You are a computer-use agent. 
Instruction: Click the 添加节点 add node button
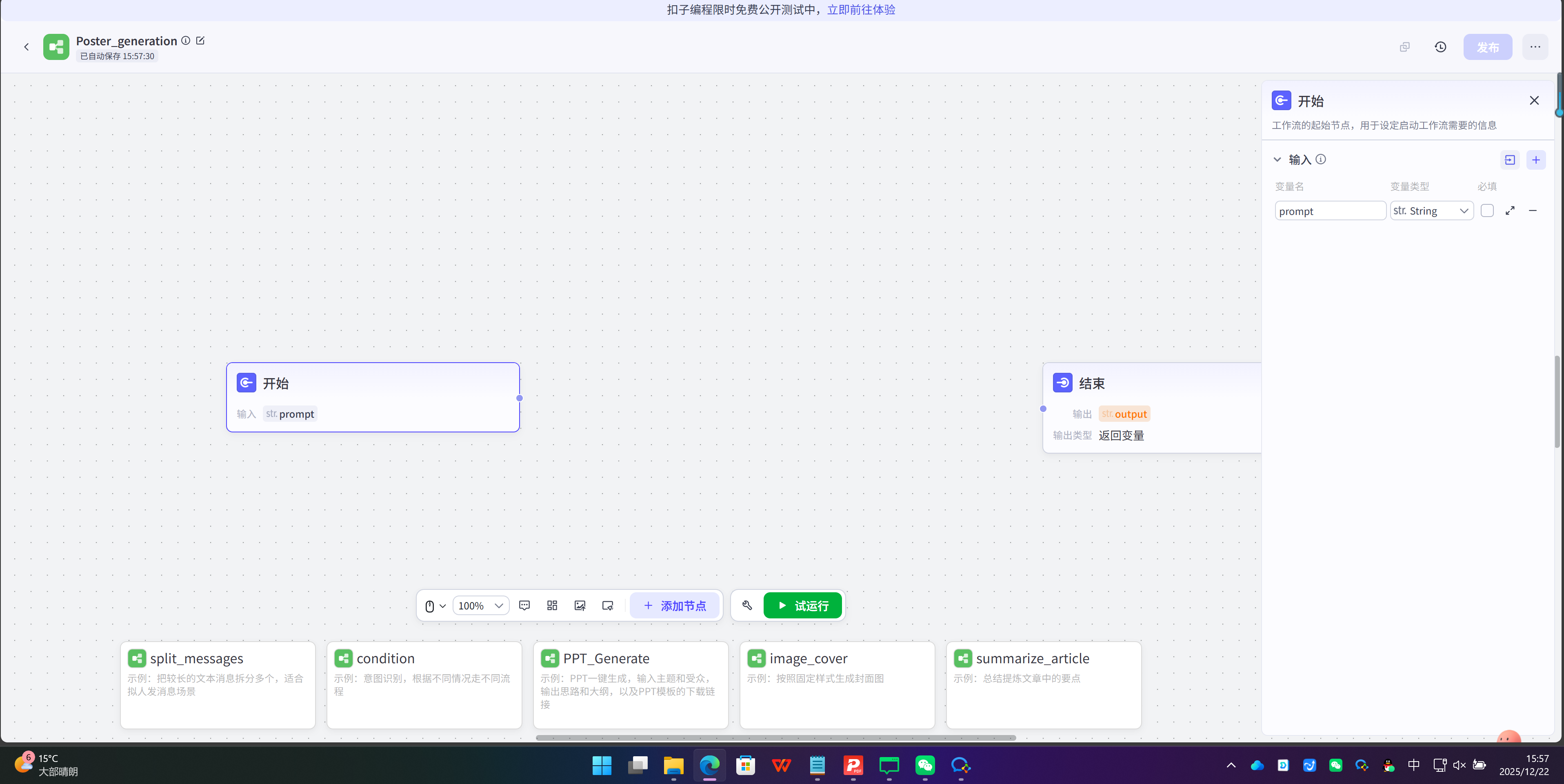pyautogui.click(x=675, y=606)
